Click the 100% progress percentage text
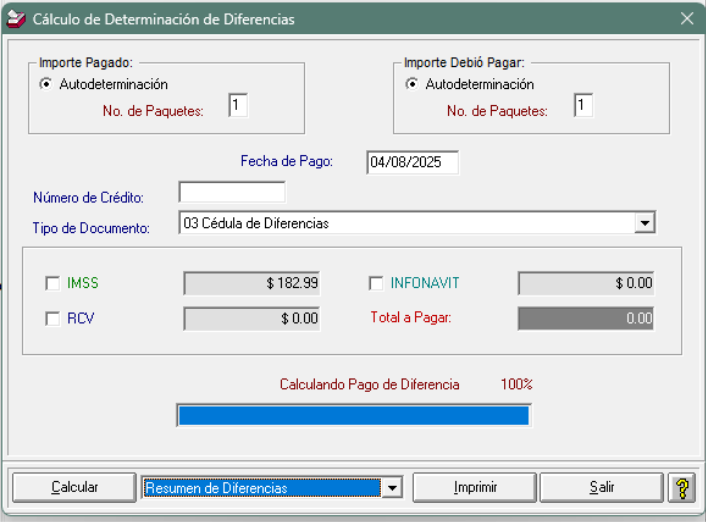The height and width of the screenshot is (522, 706). [517, 384]
